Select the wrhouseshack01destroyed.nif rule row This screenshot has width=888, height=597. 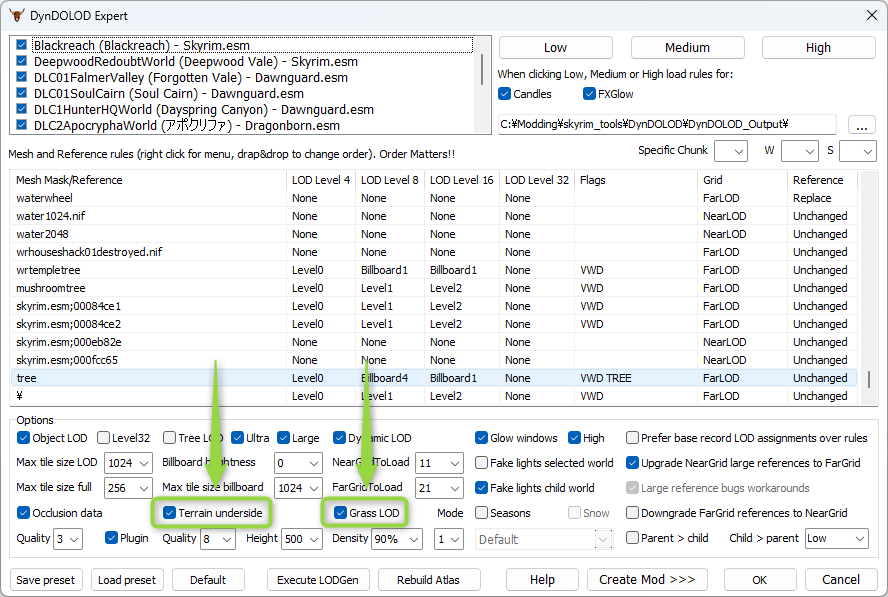point(434,252)
